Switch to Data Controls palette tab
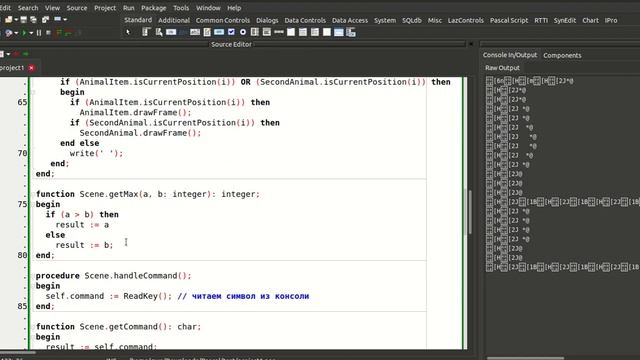The image size is (640, 360). coord(305,20)
